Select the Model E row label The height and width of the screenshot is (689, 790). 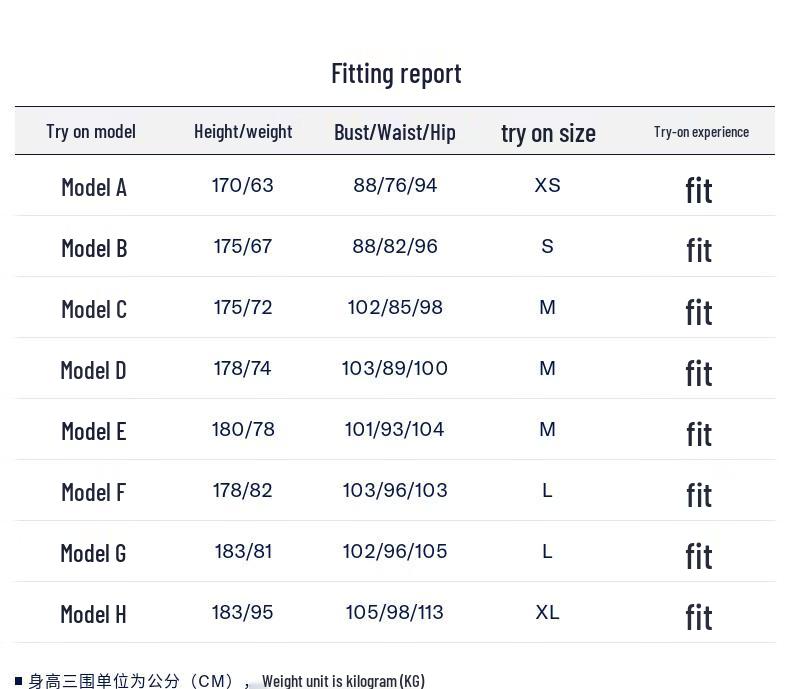coord(94,431)
